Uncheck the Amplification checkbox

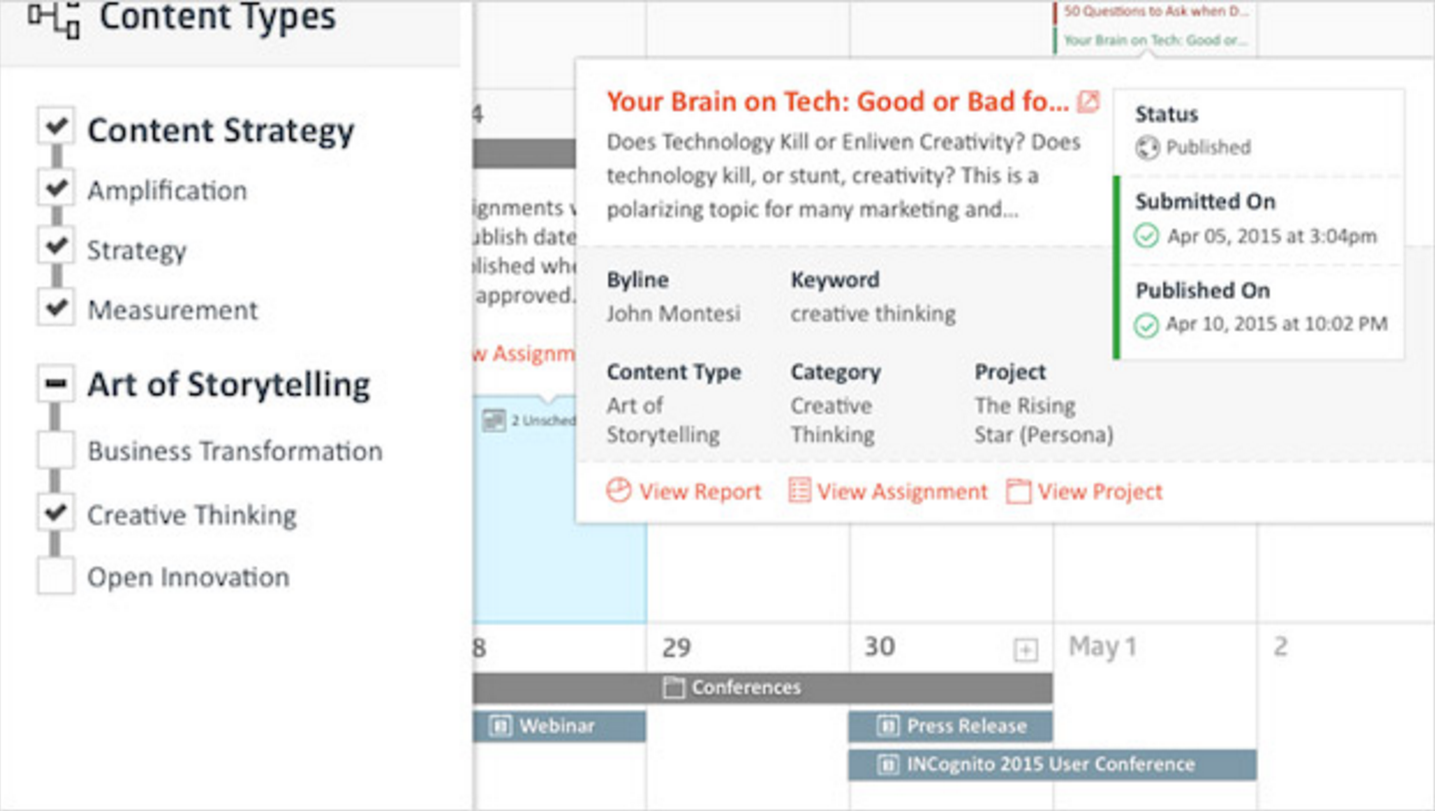(56, 187)
